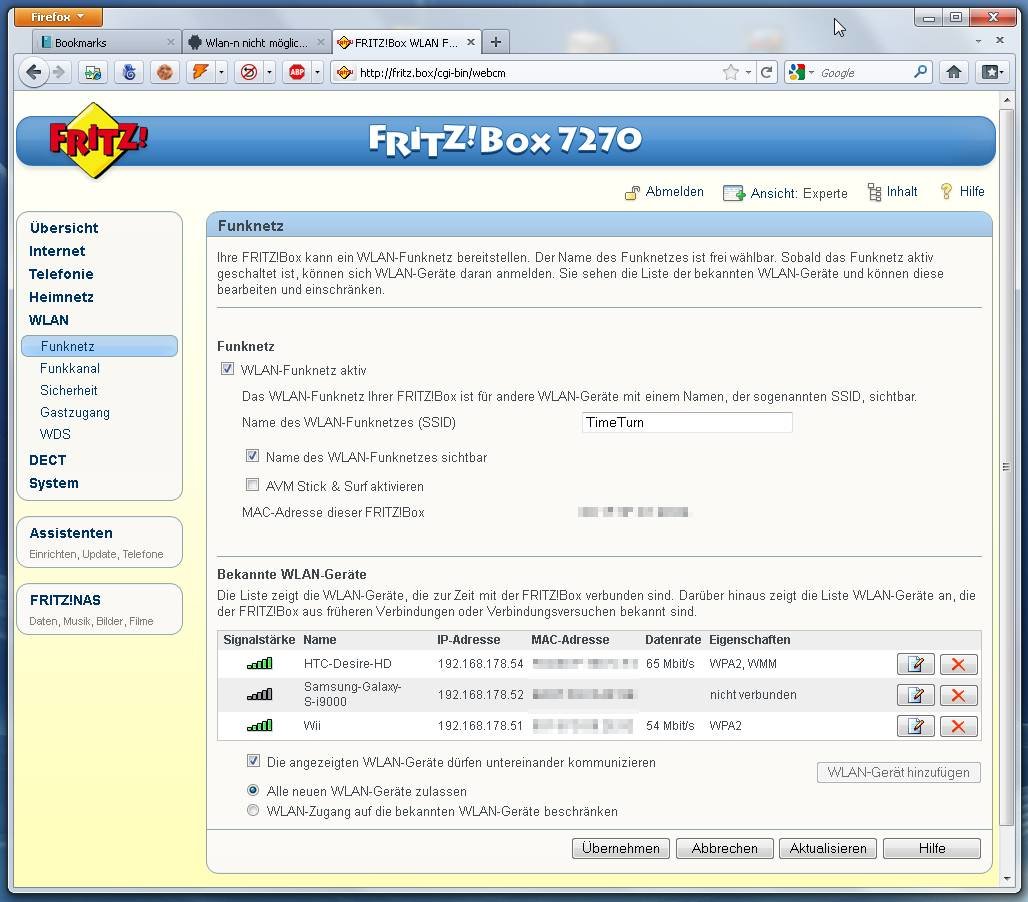Open the Firefox application menu
Screen dimensions: 1028x902
click(58, 16)
